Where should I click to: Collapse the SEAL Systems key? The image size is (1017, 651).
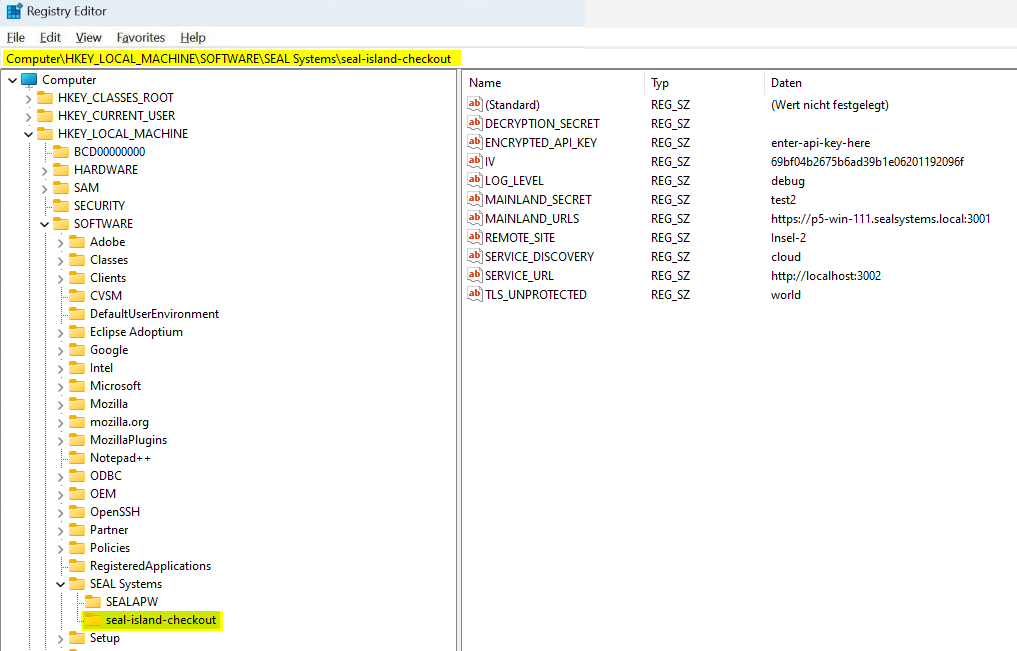pos(59,583)
